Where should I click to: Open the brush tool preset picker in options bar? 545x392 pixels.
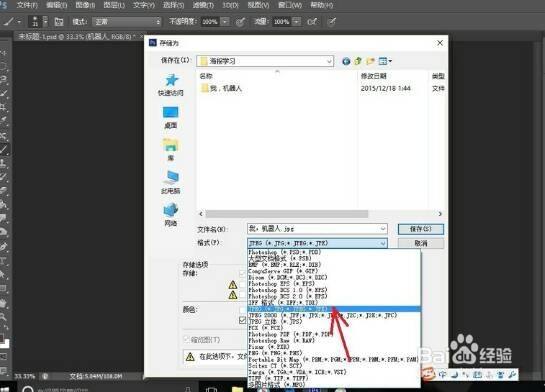[11, 22]
